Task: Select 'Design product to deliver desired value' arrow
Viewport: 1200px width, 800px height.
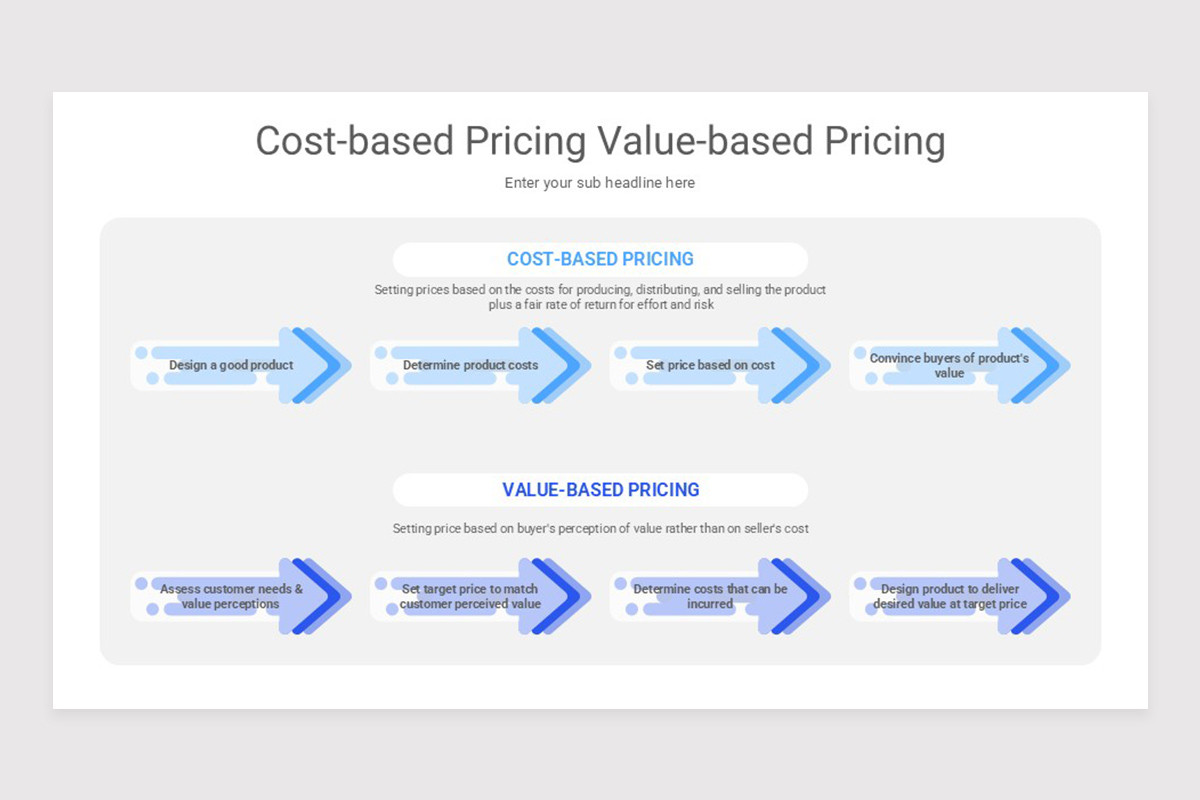Action: click(961, 596)
